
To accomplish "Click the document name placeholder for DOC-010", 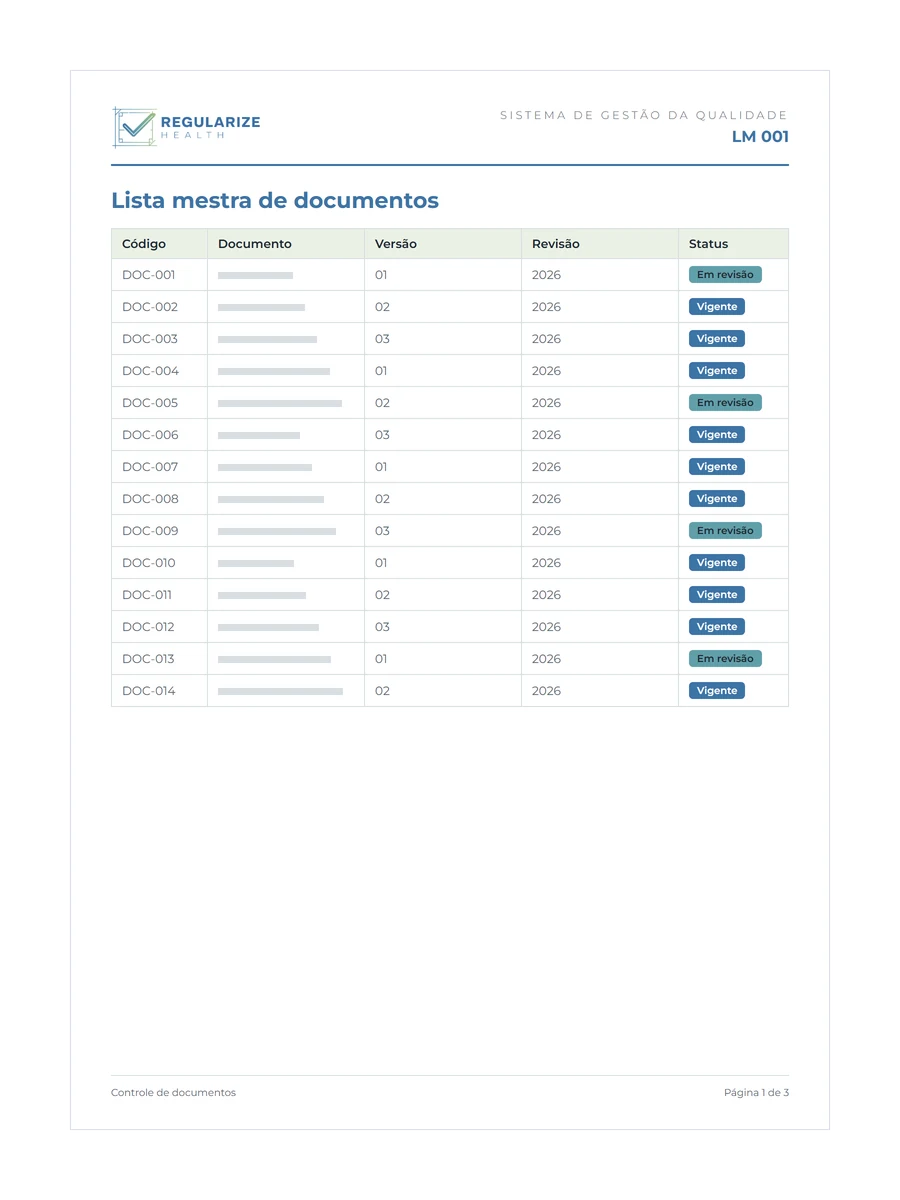I will tap(256, 563).
